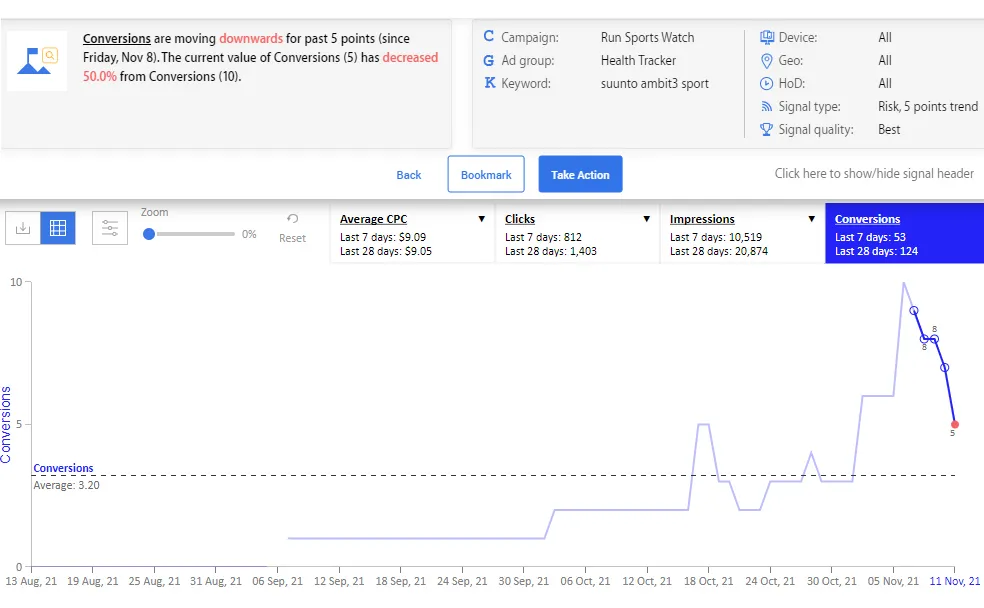Viewport: 984px width, 608px height.
Task: Click the 13 Aug, 21 axis date
Action: [31, 581]
